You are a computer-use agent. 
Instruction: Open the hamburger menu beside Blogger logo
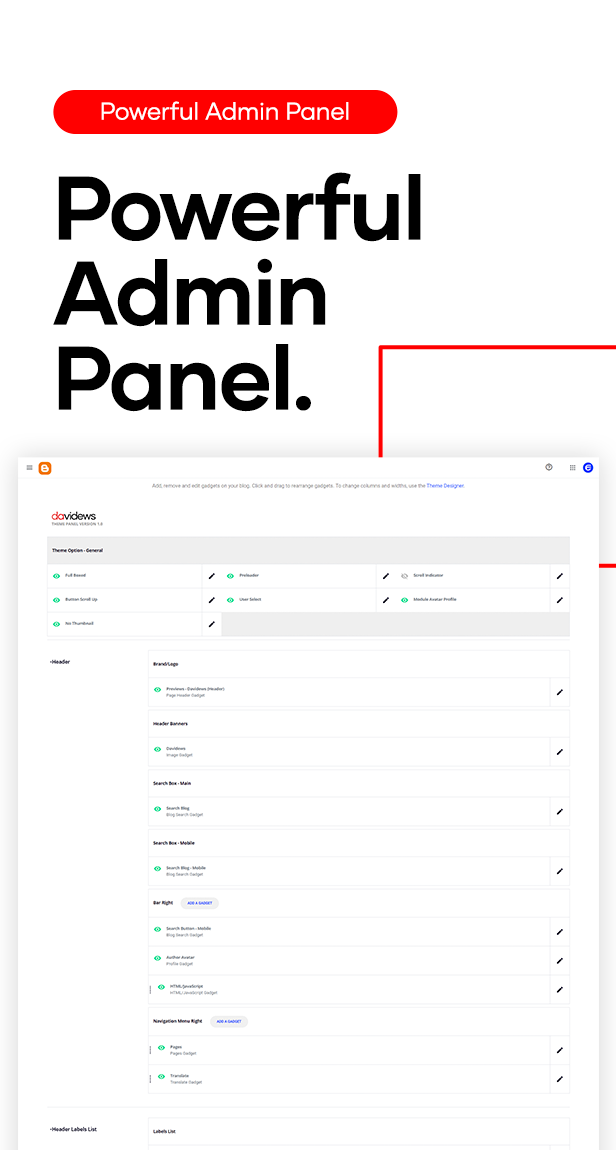click(x=29, y=467)
